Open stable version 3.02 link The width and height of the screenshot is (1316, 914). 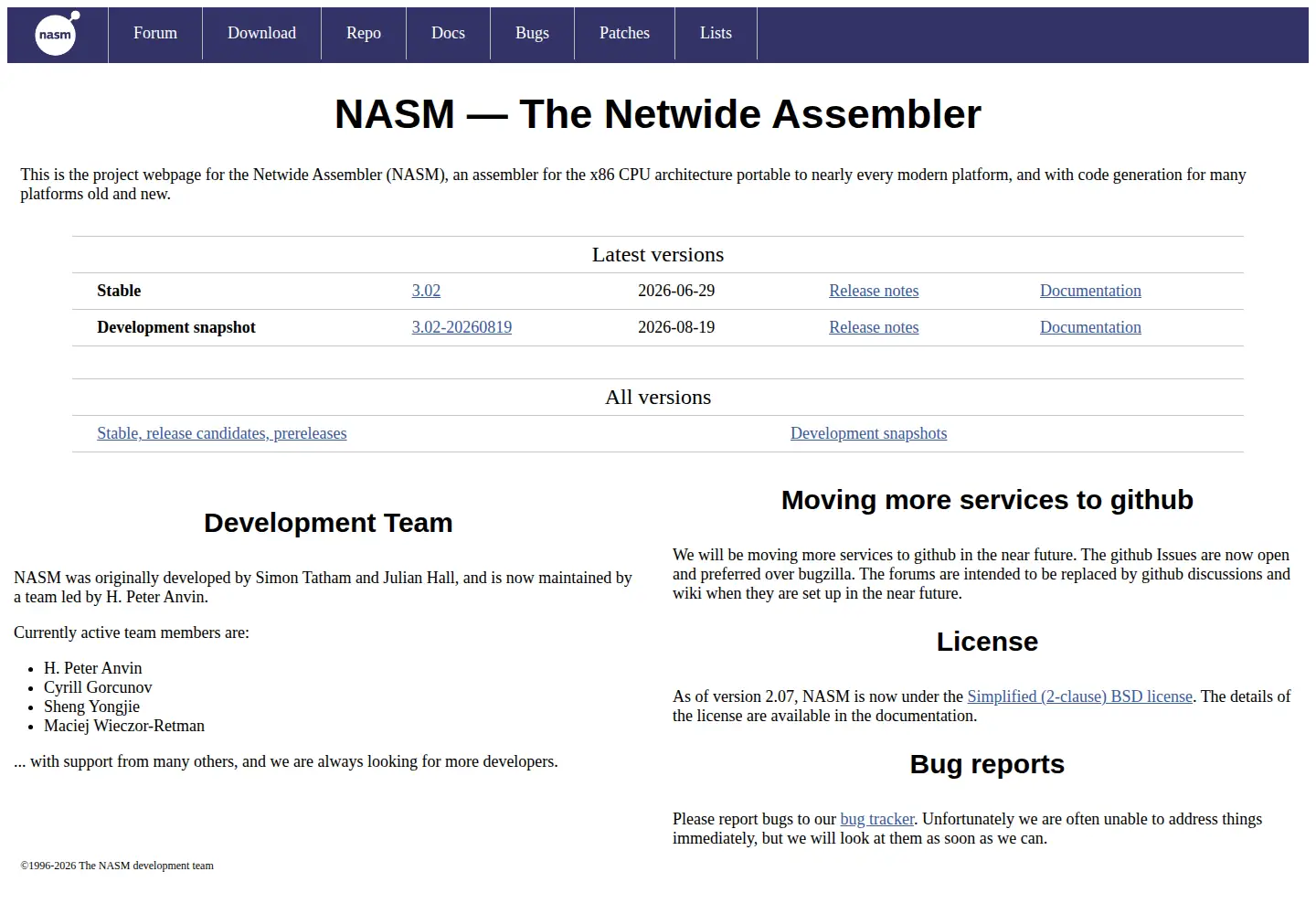coord(426,291)
